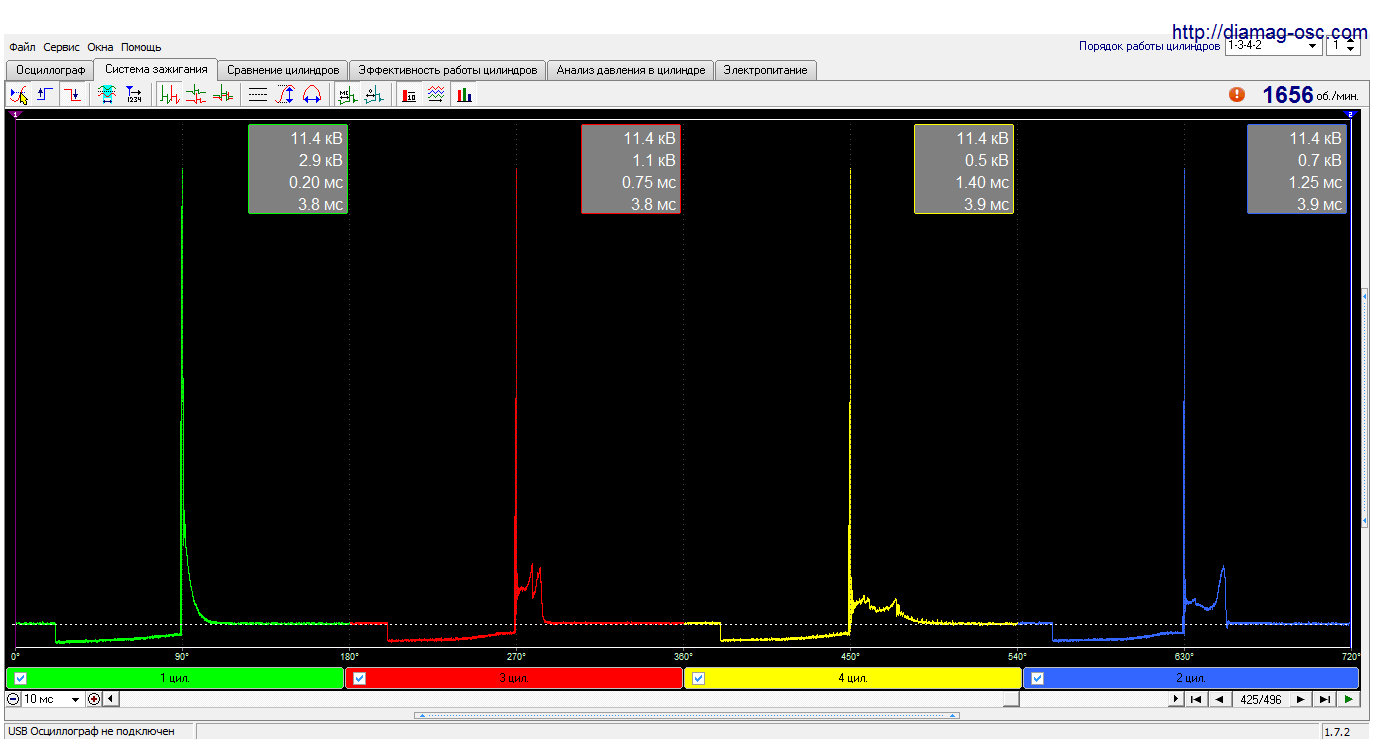Start playback with green play button
Viewport: 1382px width, 744px height.
(x=1349, y=699)
